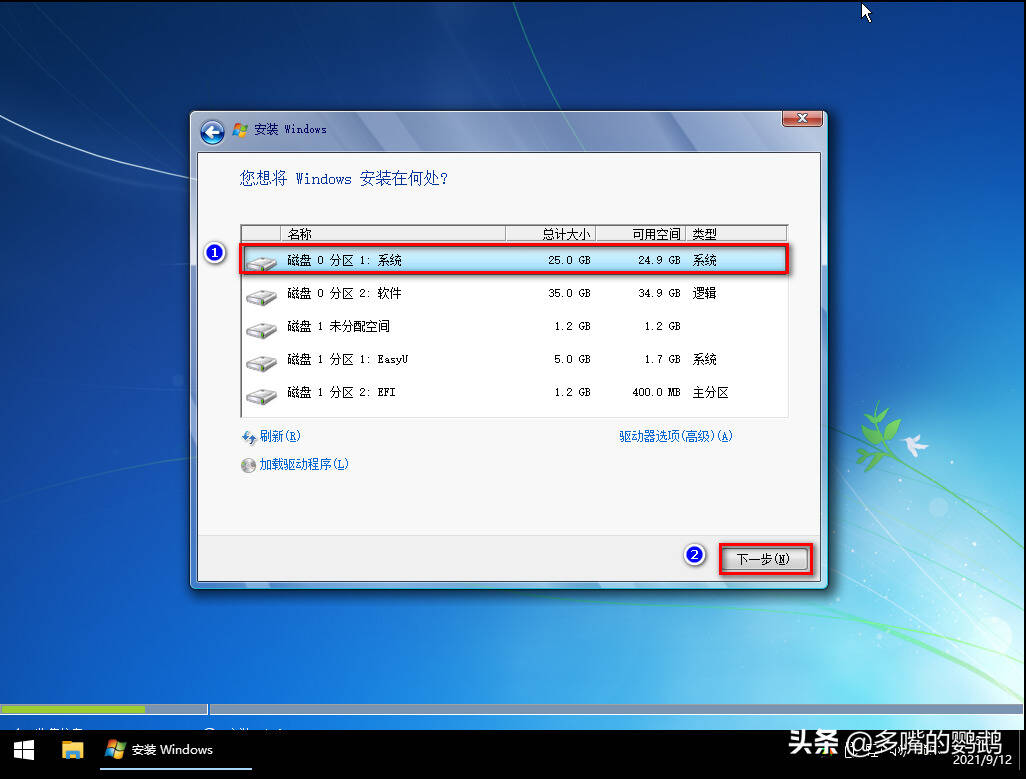The height and width of the screenshot is (779, 1026).
Task: Click the 5.0 GB total size cell
Action: coord(572,360)
